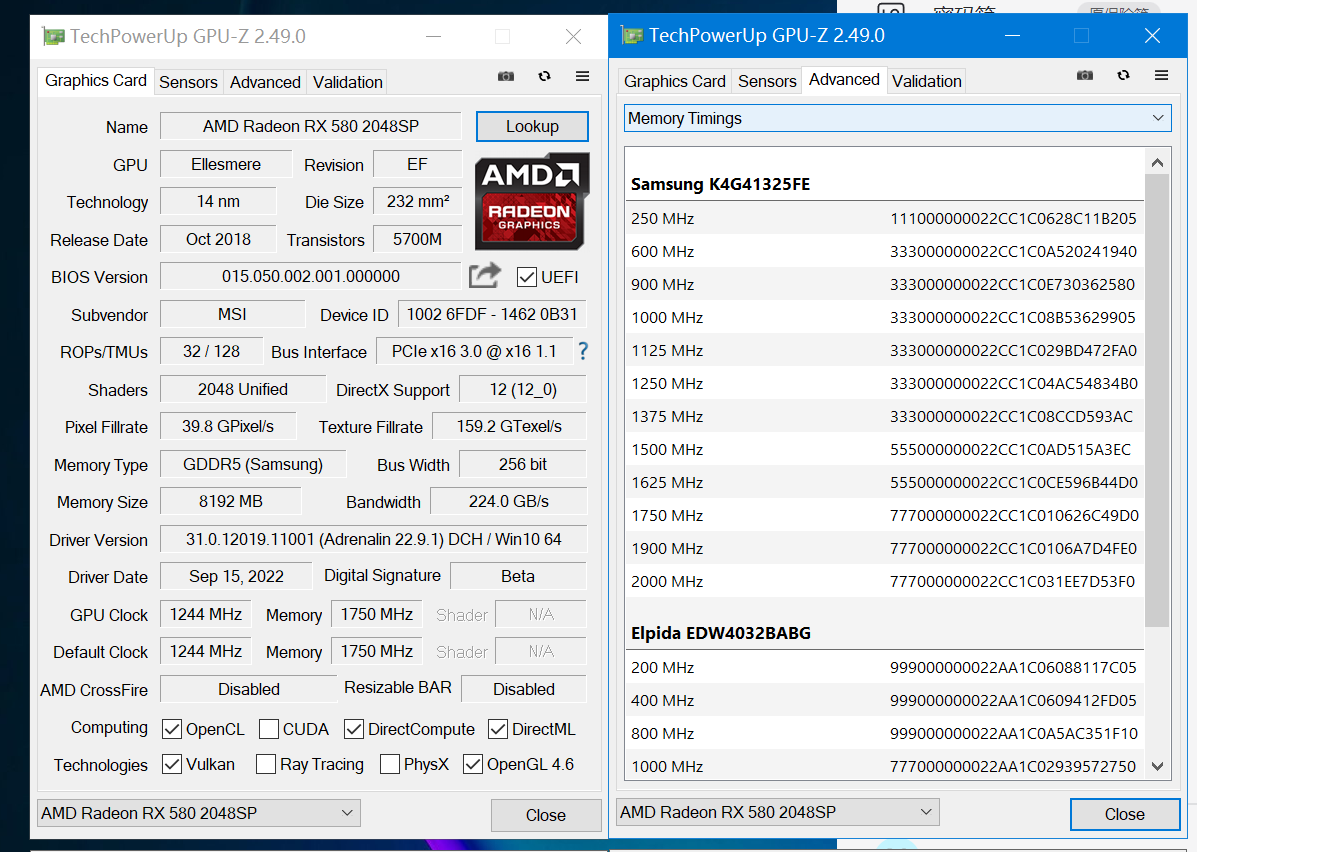Click the BIOS Version field value
The image size is (1320, 852).
311,276
